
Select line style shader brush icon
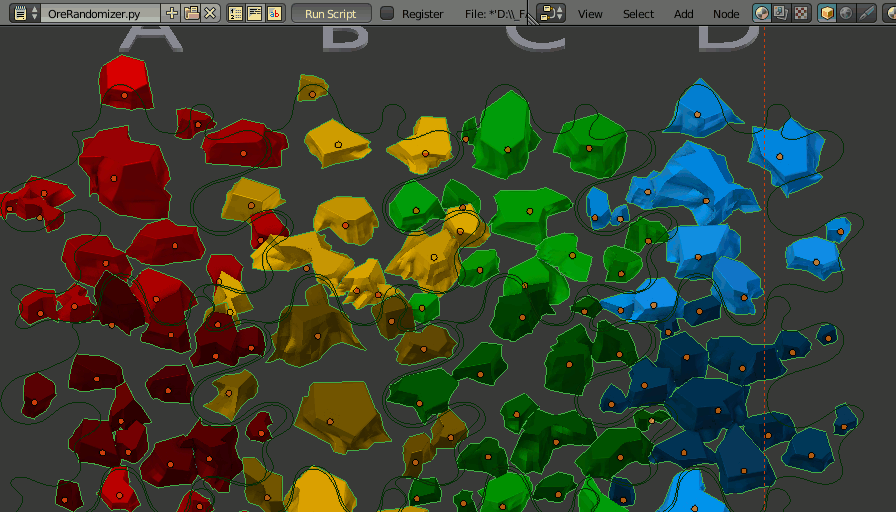pos(866,13)
